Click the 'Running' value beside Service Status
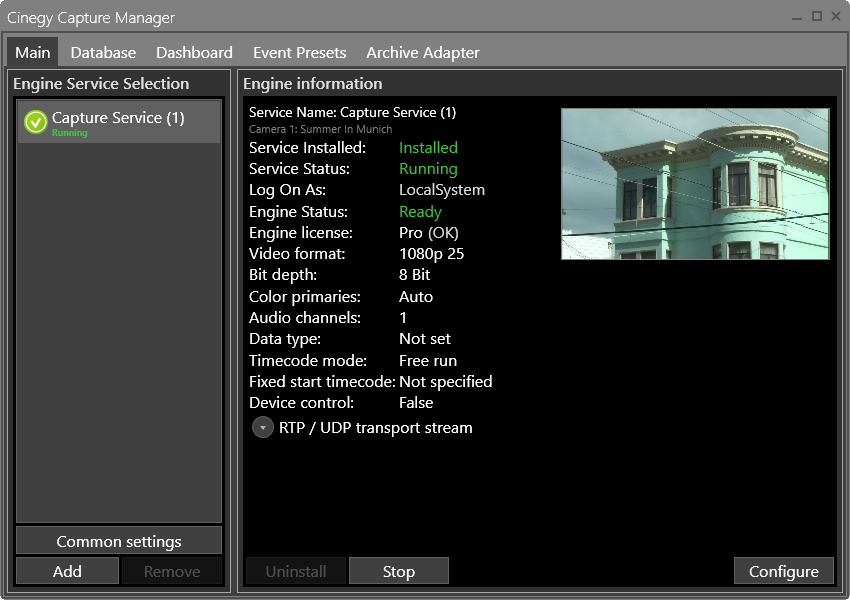This screenshot has width=850, height=600. (428, 169)
